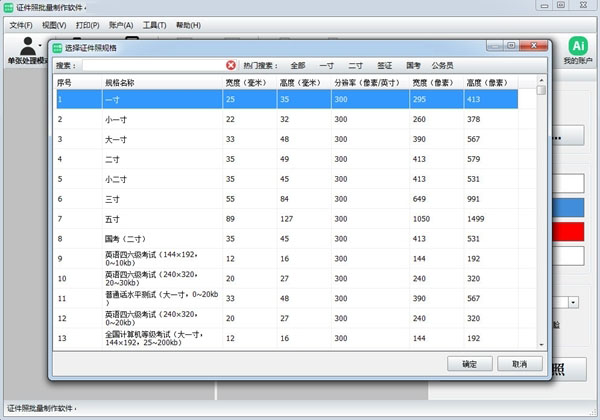The width and height of the screenshot is (600, 420).
Task: Filter by hot search 全部
Action: [x=298, y=65]
